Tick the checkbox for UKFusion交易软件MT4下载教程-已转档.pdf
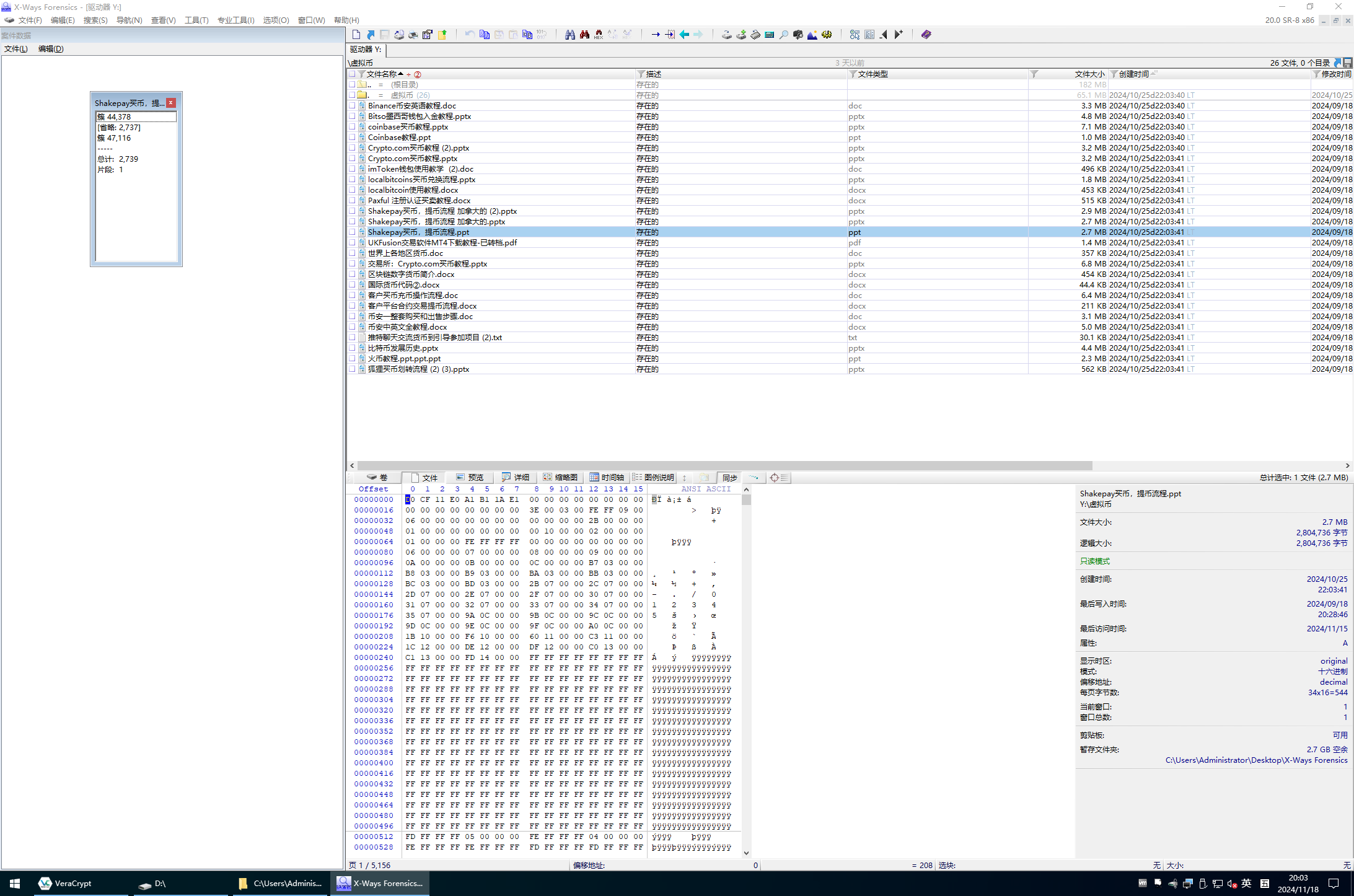The image size is (1354, 896). pos(352,243)
